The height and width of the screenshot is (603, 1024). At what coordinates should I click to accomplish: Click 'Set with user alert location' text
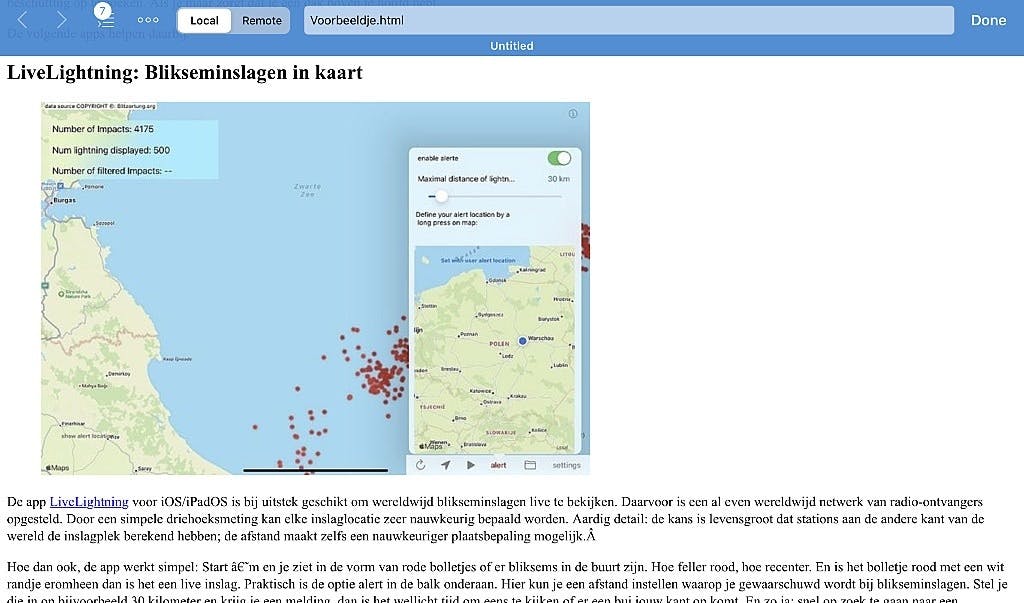(x=478, y=260)
